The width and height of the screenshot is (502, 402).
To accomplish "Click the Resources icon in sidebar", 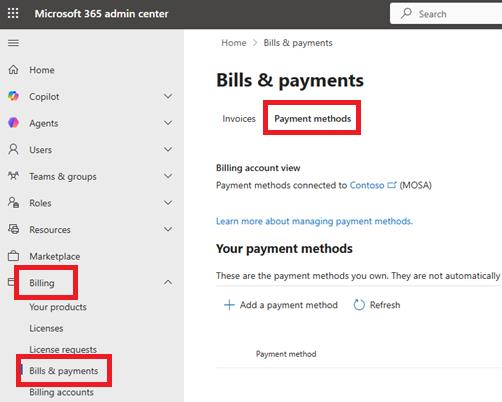I will [x=13, y=229].
